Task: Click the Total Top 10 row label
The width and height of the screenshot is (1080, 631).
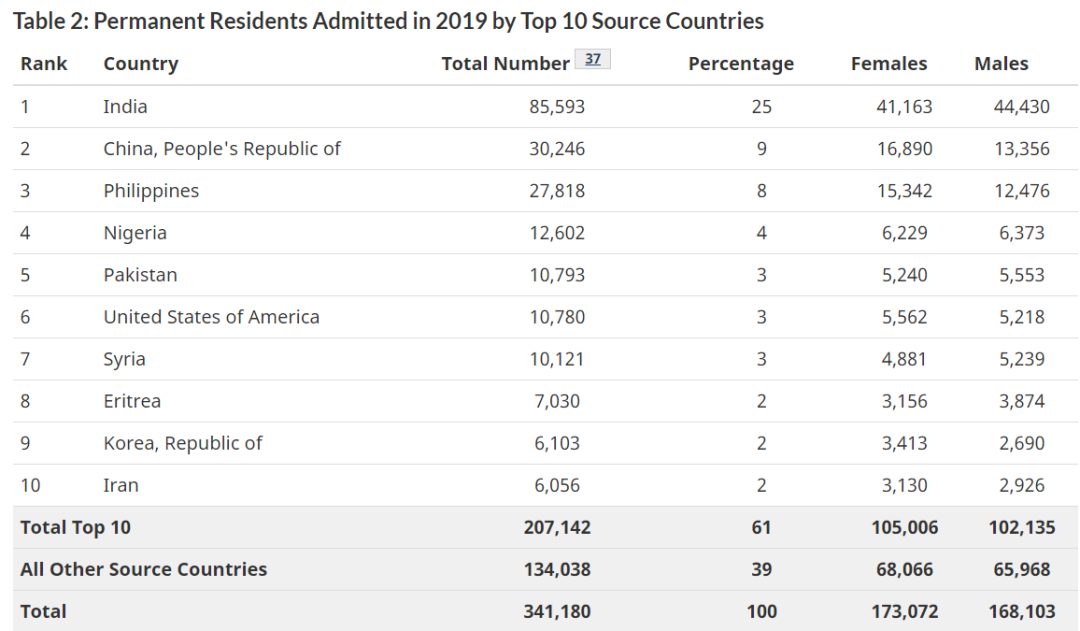Action: [75, 527]
